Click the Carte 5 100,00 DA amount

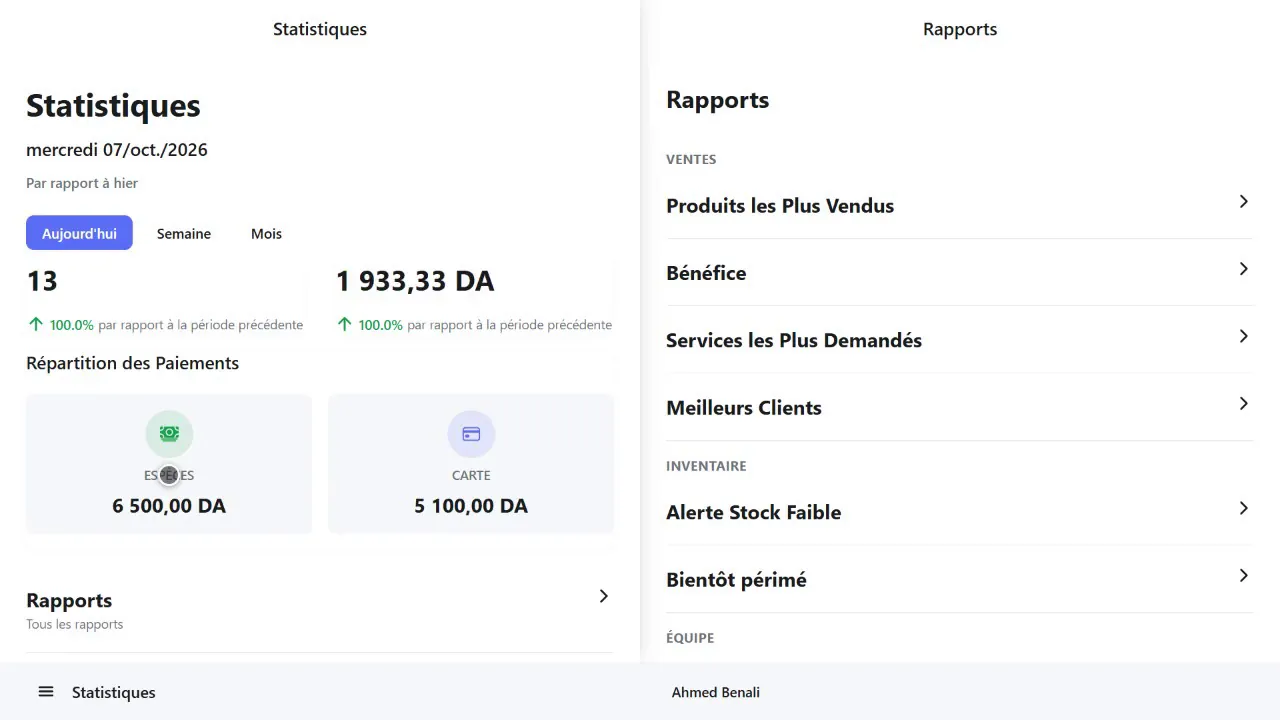471,506
